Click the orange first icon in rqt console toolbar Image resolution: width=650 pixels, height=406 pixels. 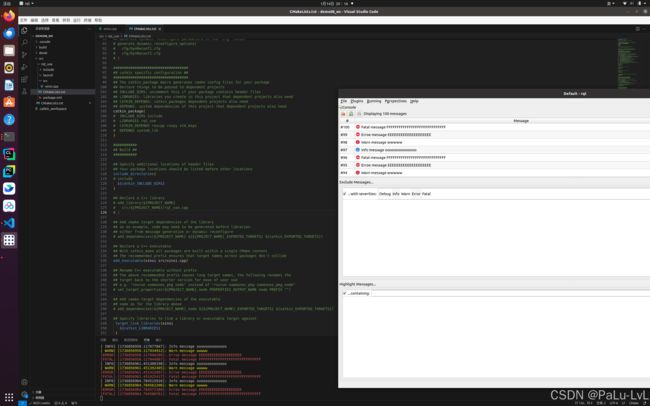[343, 114]
